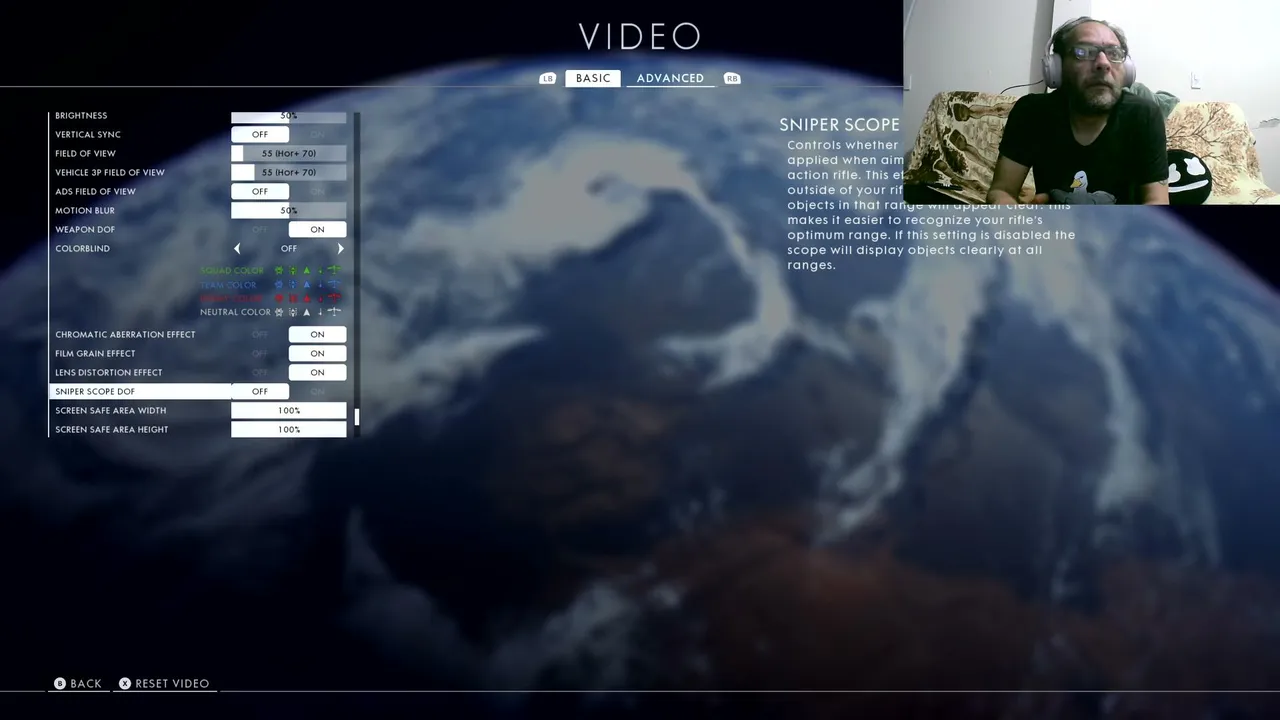1280x720 pixels.
Task: Adjust the Screen Safe Area Width slider
Action: [289, 410]
